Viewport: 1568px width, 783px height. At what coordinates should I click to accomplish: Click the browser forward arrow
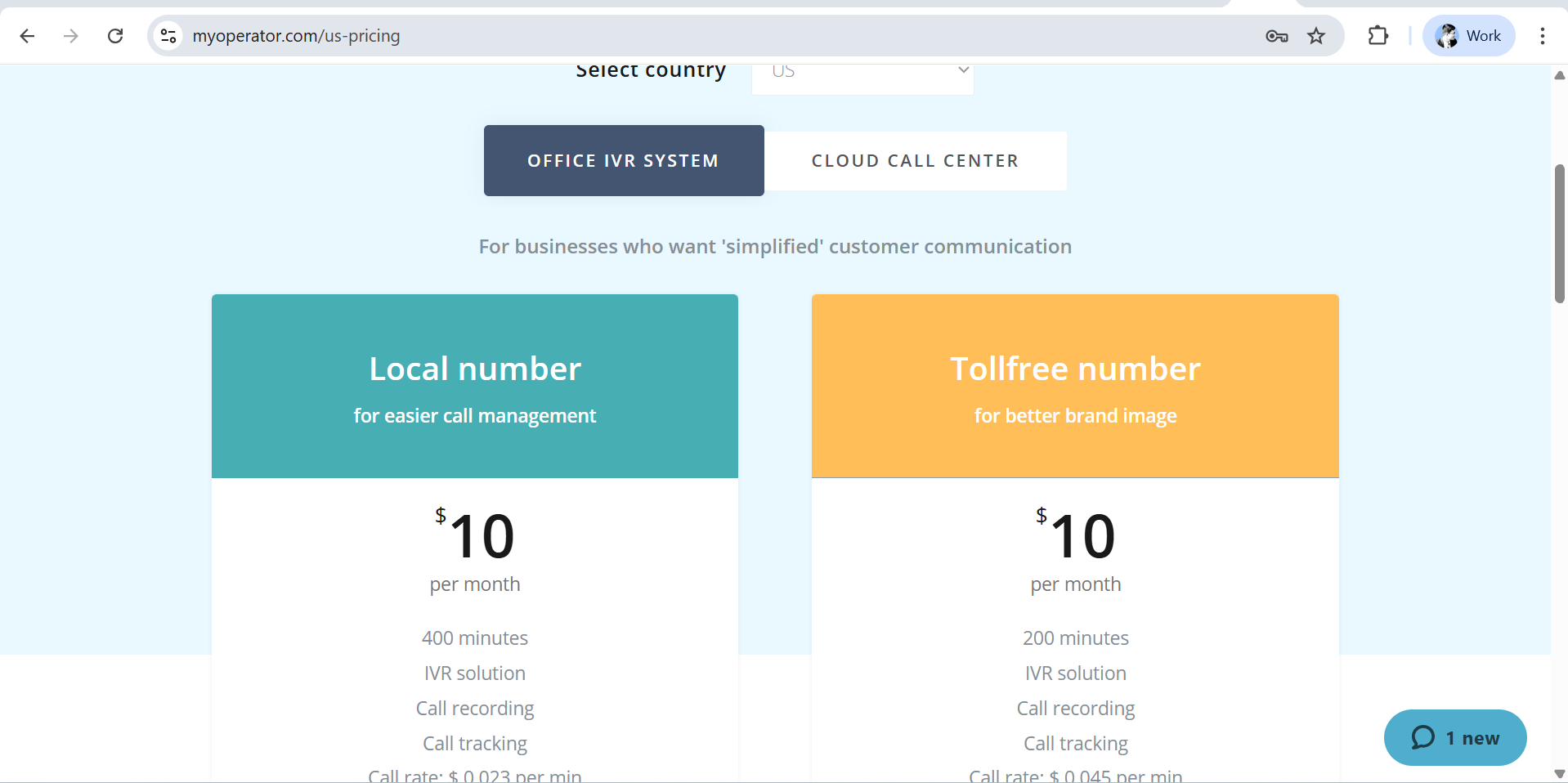(x=71, y=36)
